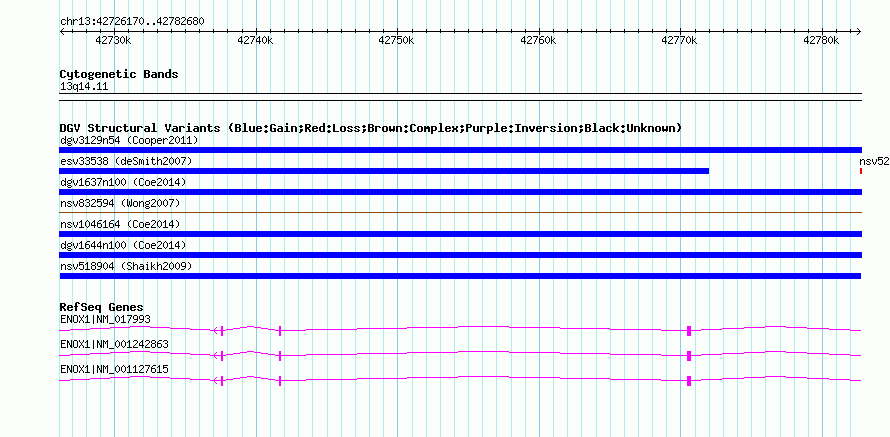
Task: Click the shorter blue bar of esv33538
Action: click(x=384, y=171)
